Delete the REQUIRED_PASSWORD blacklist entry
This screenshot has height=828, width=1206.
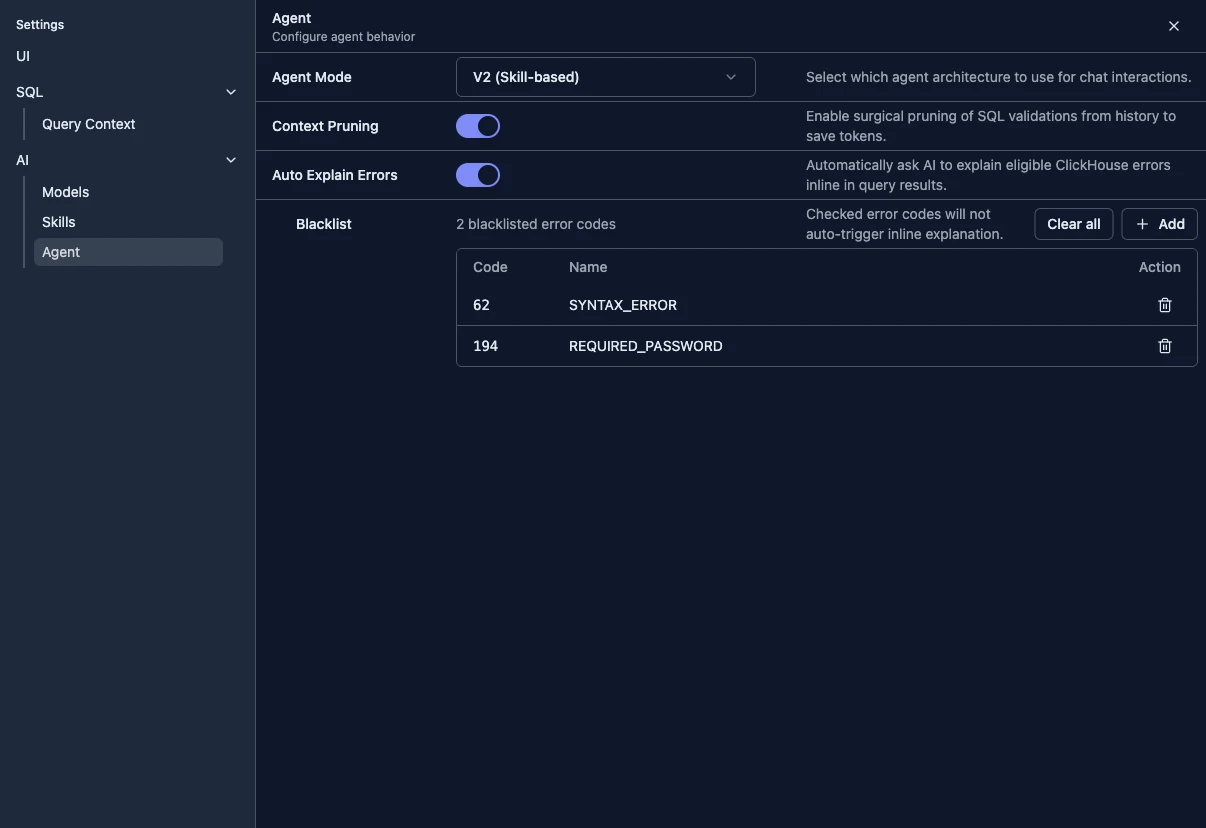[1163, 344]
